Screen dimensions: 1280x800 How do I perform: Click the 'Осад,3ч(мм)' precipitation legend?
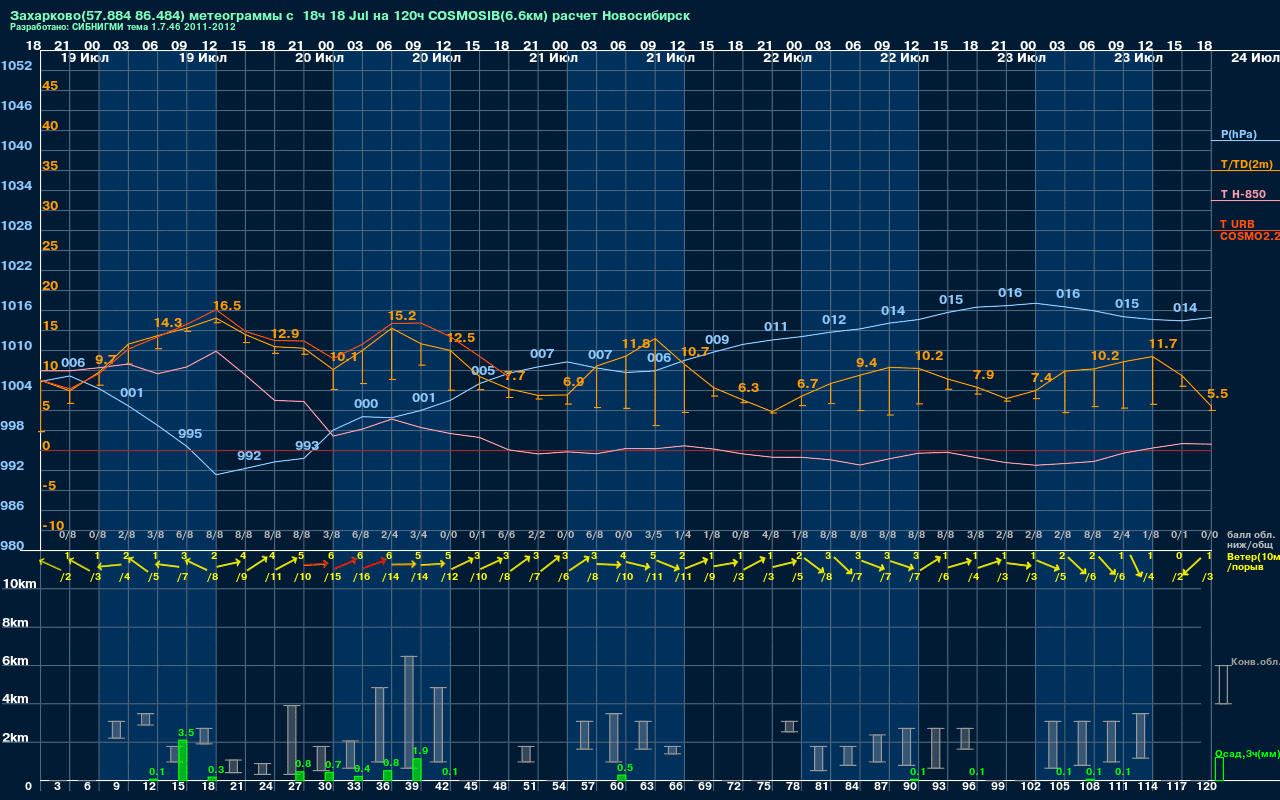(1247, 753)
